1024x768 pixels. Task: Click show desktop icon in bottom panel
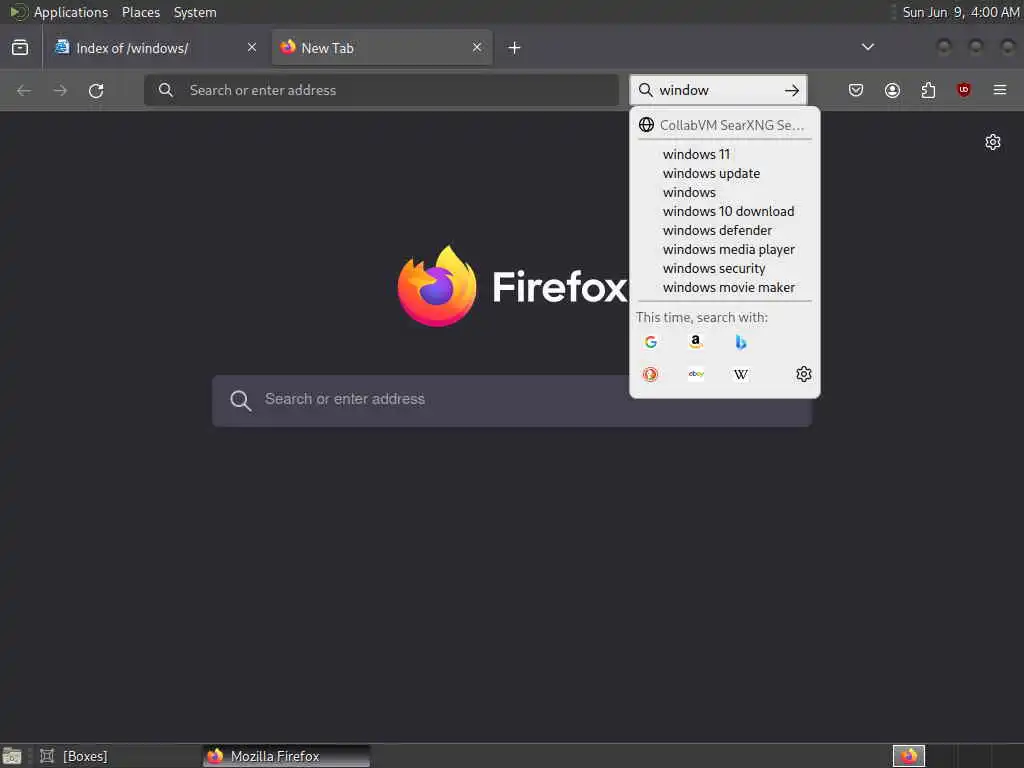click(12, 756)
